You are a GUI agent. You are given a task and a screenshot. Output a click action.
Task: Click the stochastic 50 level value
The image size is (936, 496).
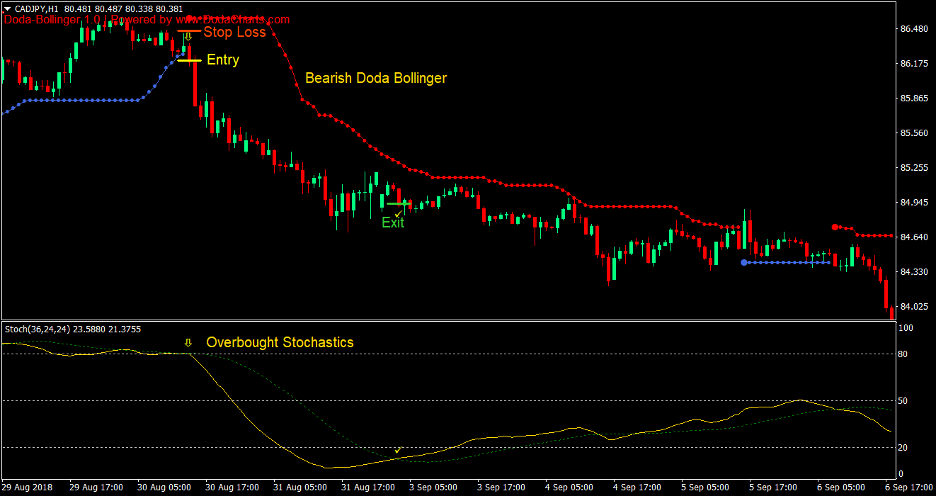[x=904, y=401]
